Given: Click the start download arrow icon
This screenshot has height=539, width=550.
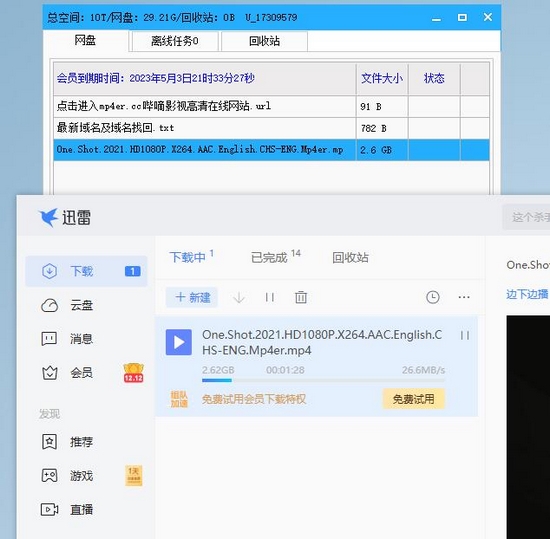Looking at the screenshot, I should point(239,297).
